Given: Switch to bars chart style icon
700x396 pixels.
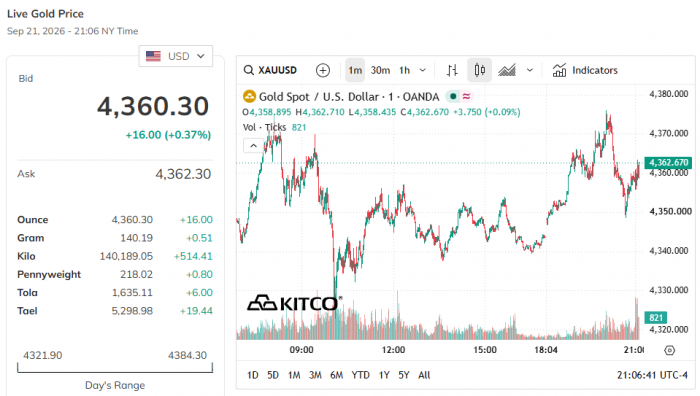Looking at the screenshot, I should (x=452, y=70).
